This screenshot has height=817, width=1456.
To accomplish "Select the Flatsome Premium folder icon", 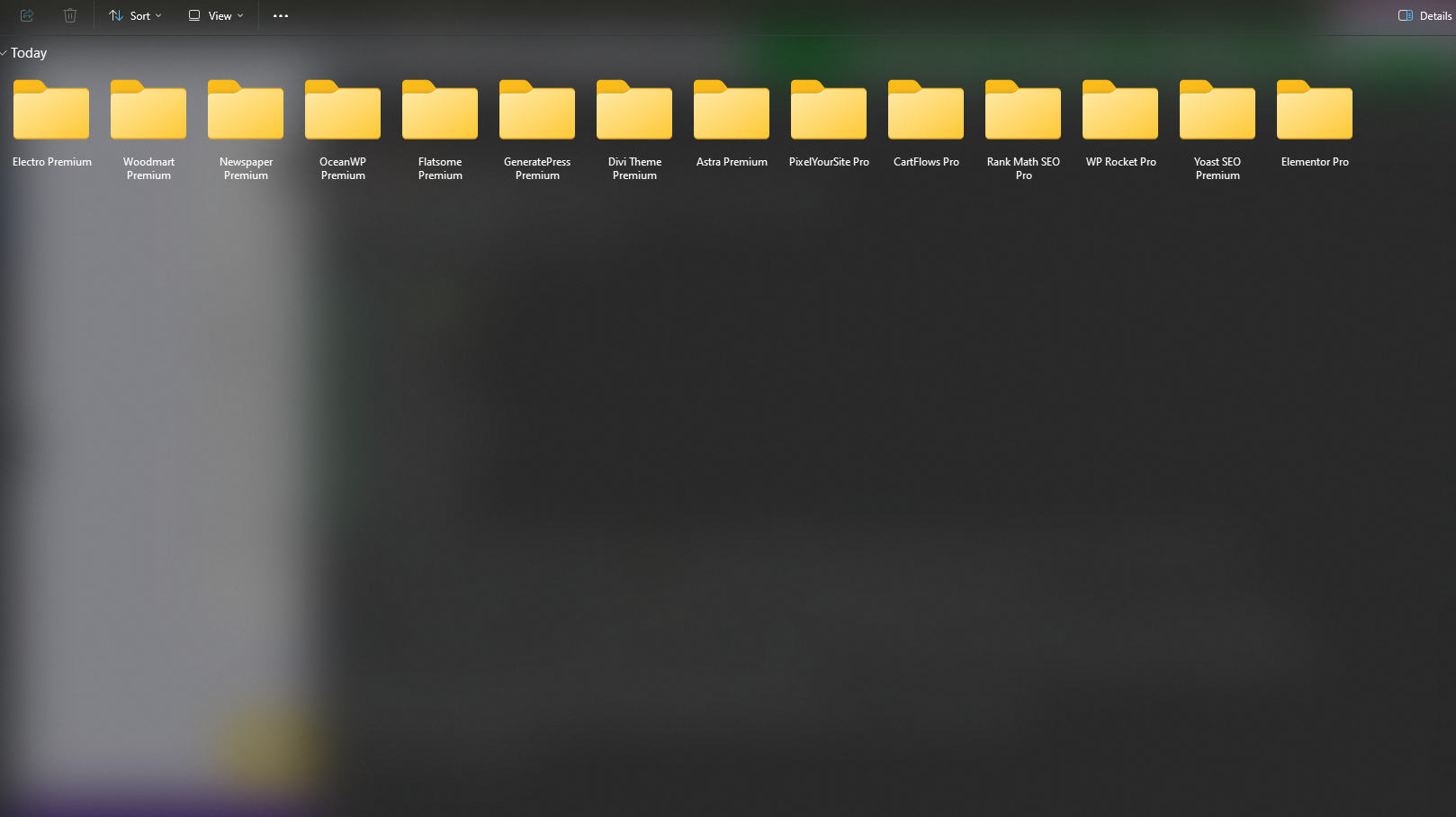I will tap(440, 110).
